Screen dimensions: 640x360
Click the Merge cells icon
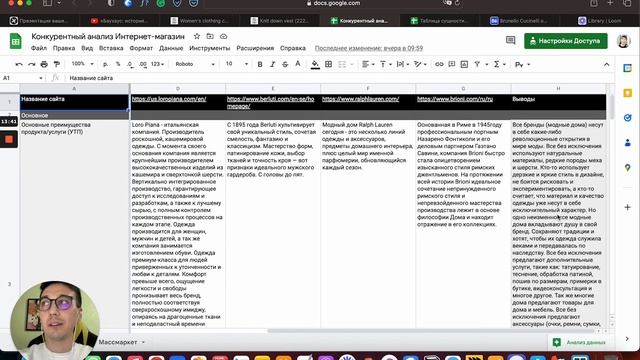pyautogui.click(x=342, y=64)
